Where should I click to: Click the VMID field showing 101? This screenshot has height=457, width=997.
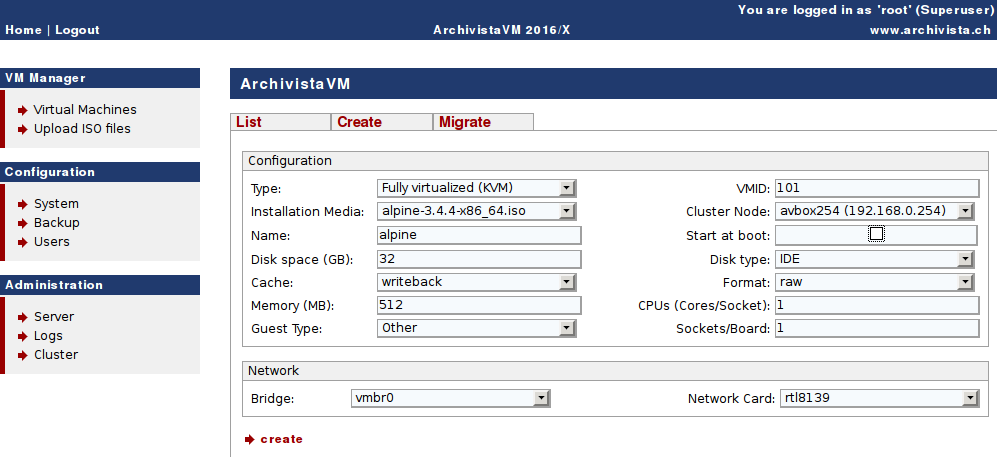877,188
